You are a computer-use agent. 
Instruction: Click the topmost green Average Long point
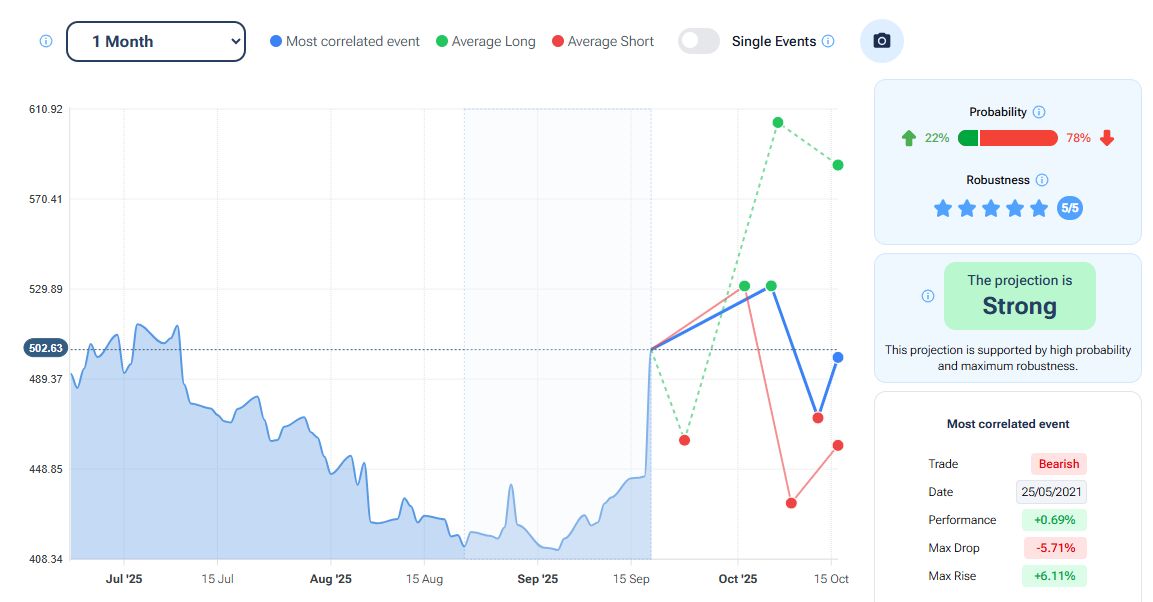pos(778,122)
